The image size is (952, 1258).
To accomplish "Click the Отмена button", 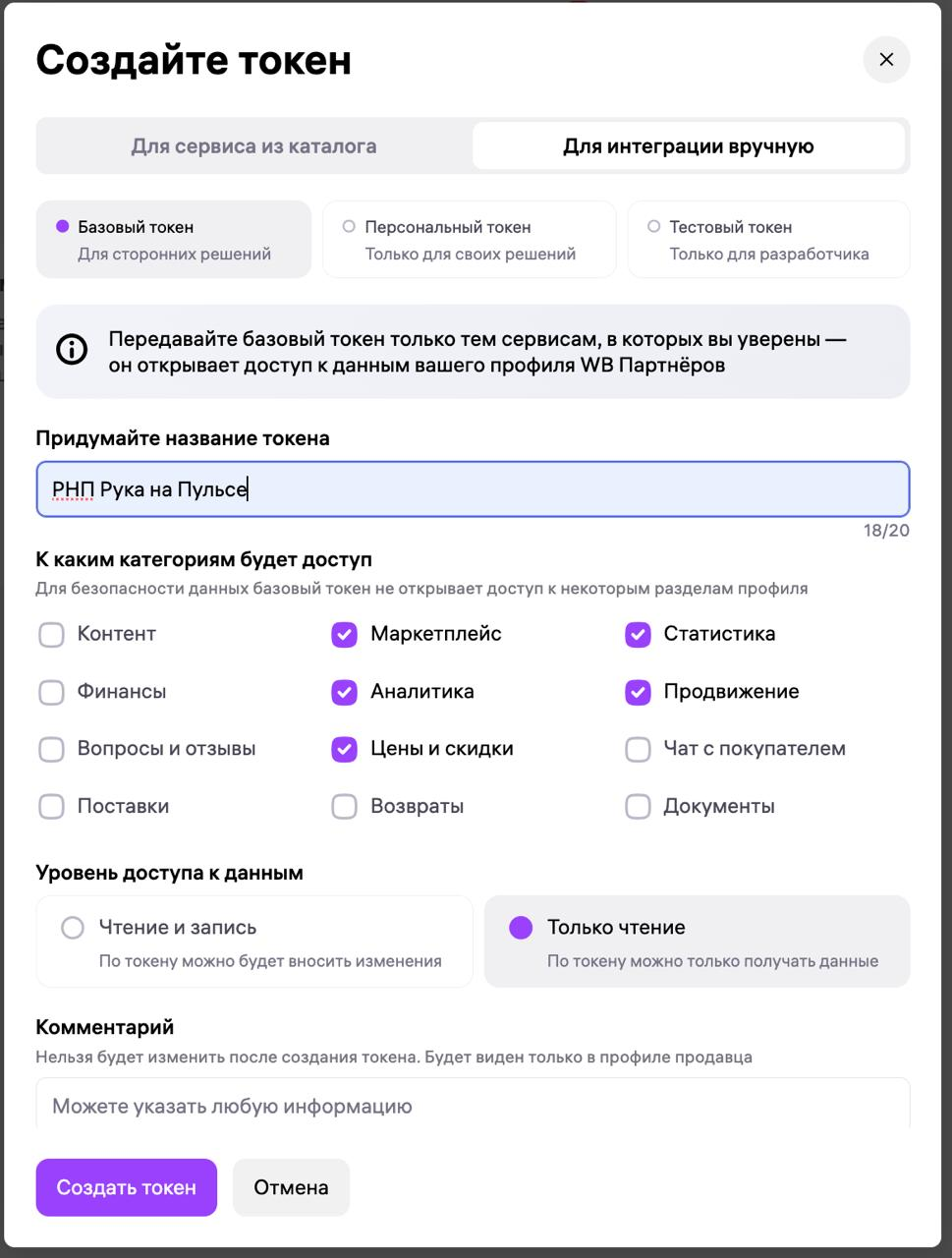I will (291, 1187).
